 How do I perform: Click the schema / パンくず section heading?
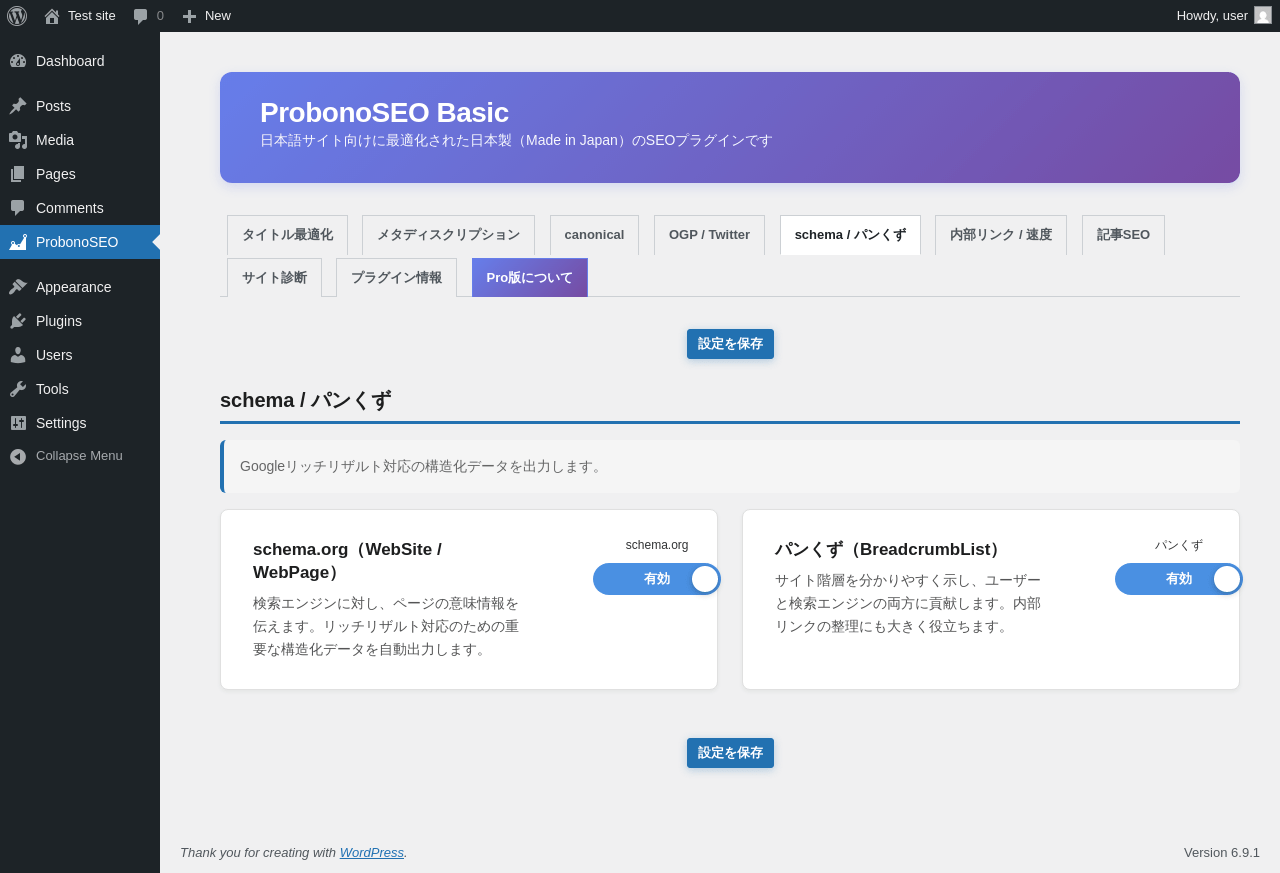[x=305, y=400]
